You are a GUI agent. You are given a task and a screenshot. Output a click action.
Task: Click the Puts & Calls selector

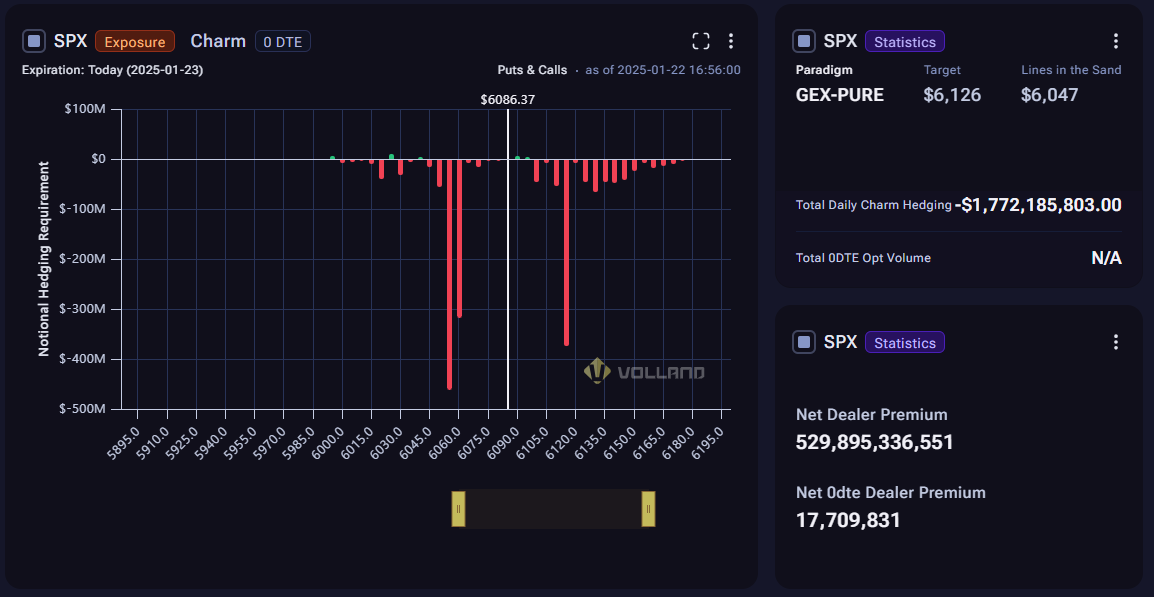(x=532, y=70)
